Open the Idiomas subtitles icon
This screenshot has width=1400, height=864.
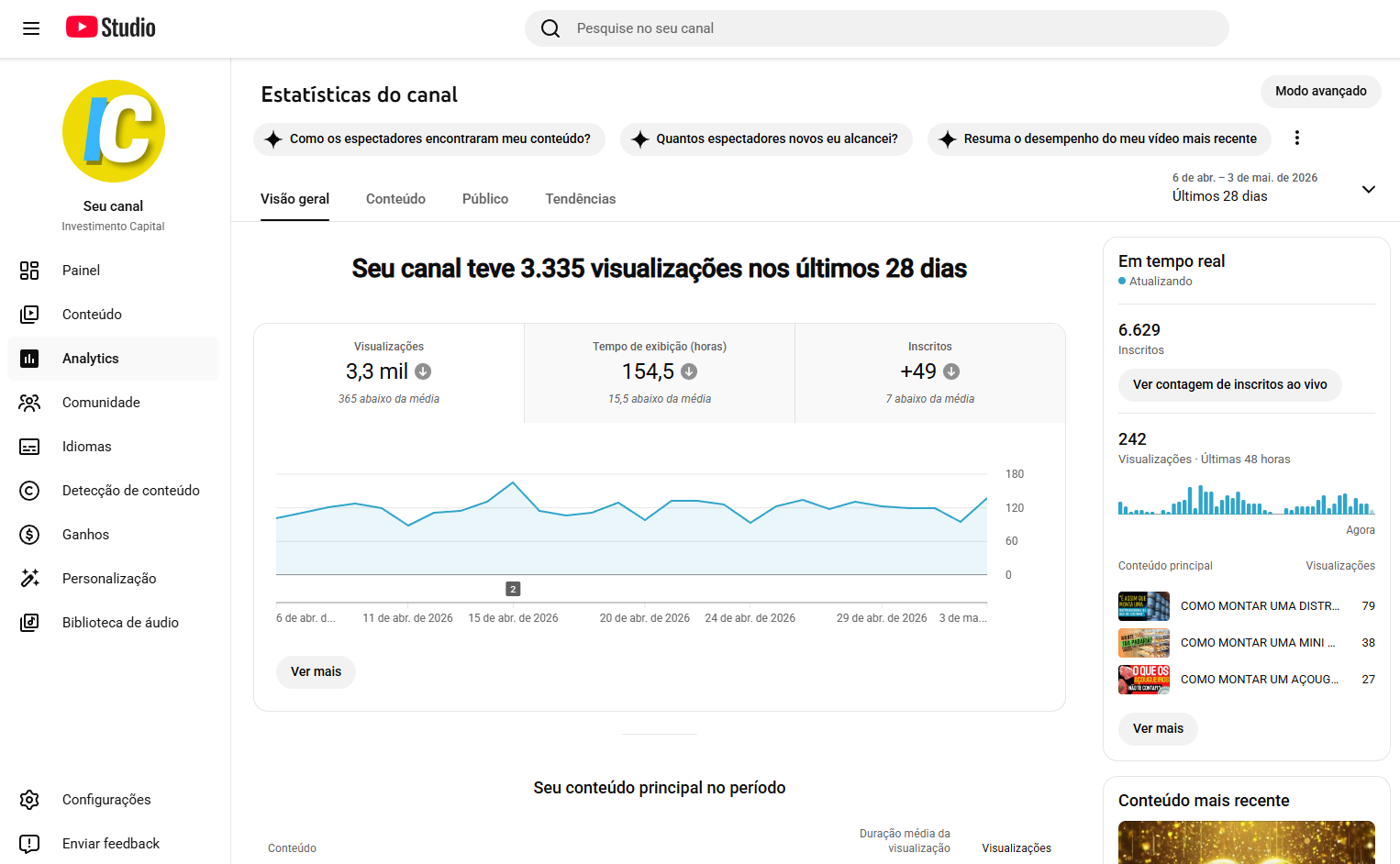coord(29,447)
